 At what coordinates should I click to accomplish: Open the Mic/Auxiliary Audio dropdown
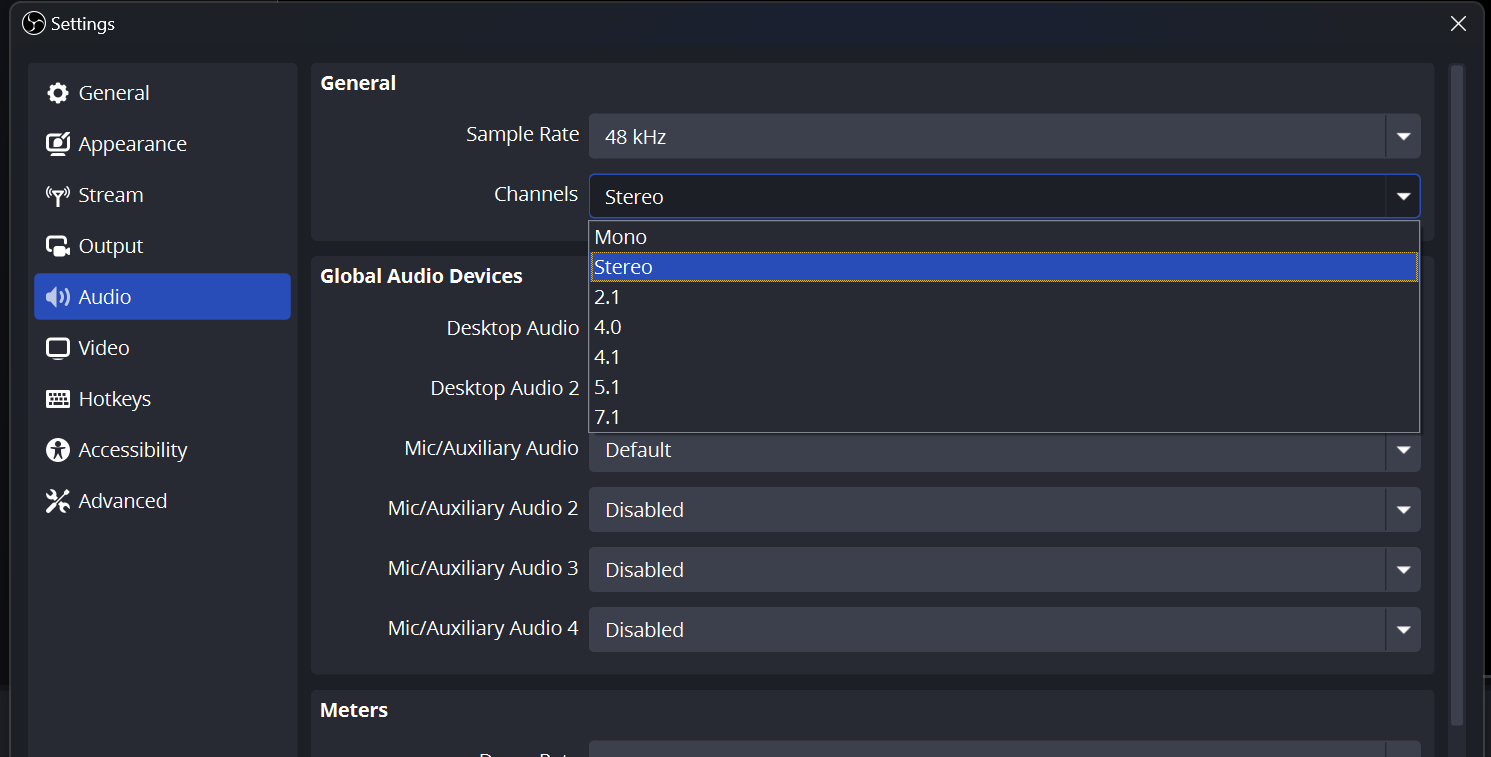tap(1403, 452)
